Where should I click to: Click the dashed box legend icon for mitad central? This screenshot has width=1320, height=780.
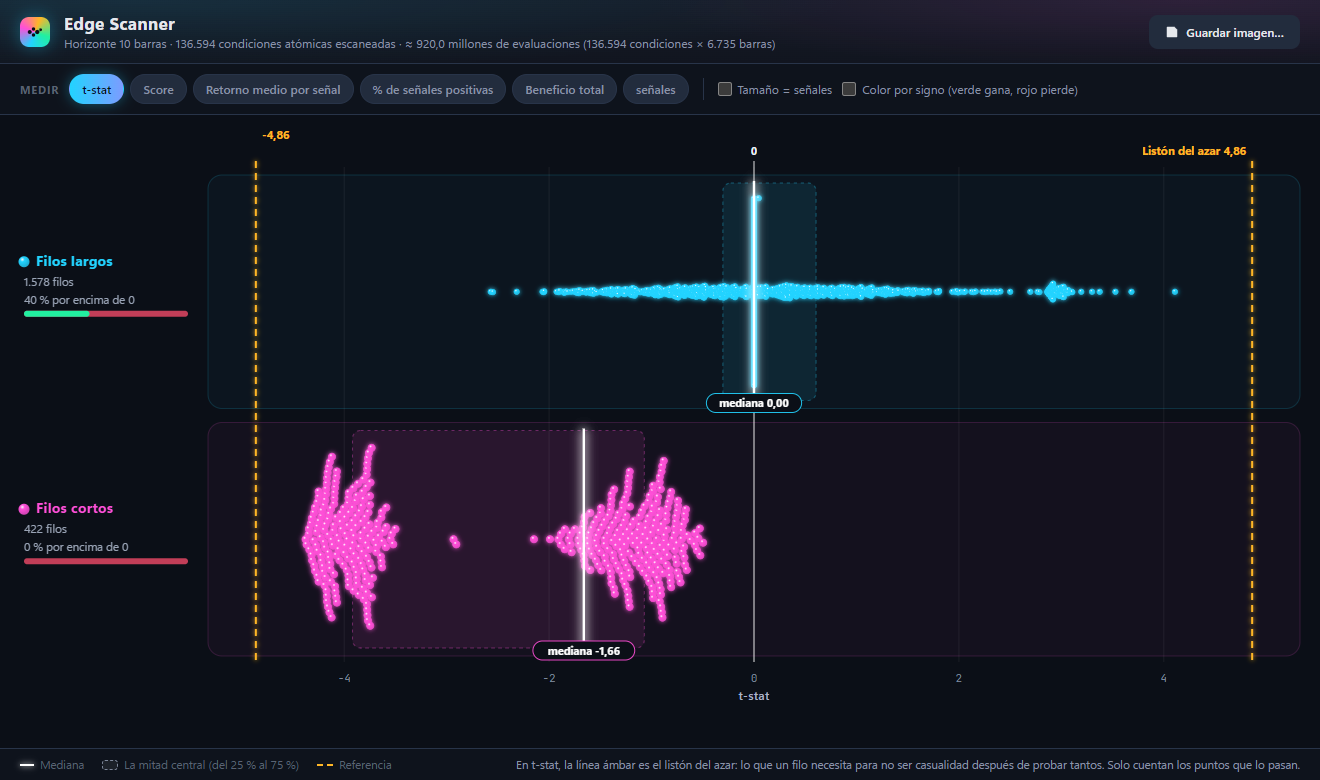click(109, 765)
